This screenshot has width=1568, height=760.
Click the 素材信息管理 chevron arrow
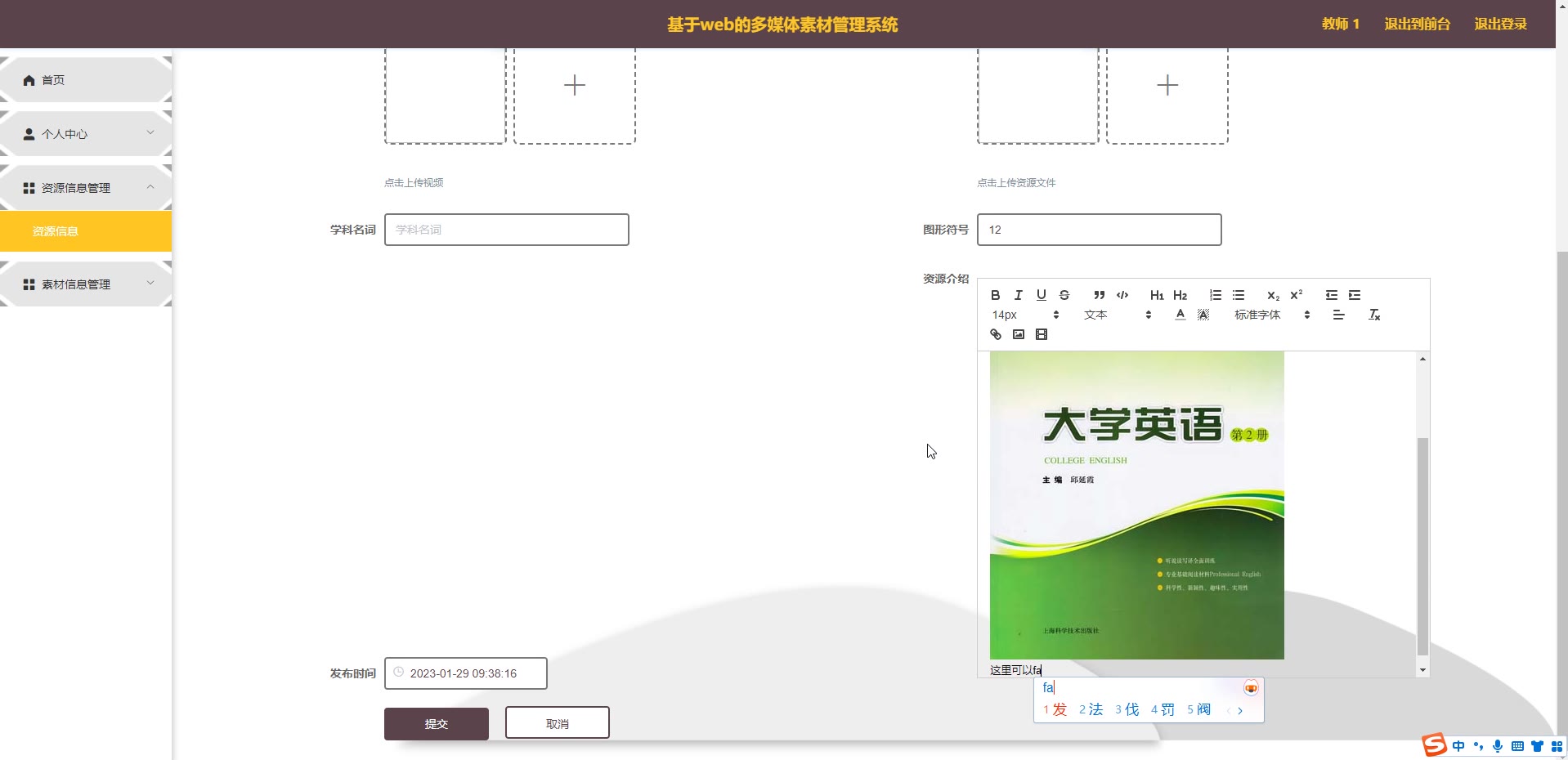click(x=150, y=283)
